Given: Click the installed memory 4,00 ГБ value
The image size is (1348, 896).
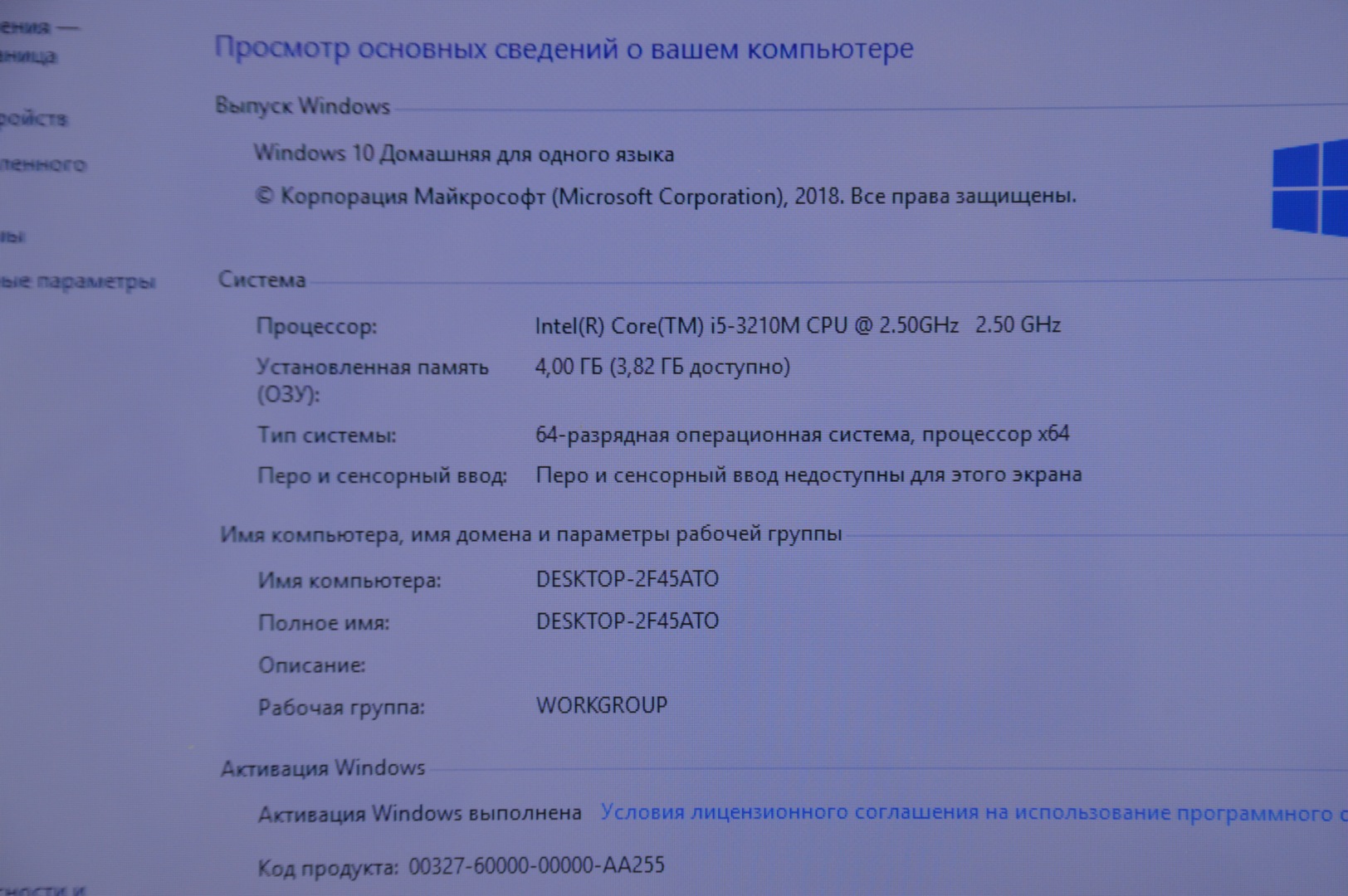Looking at the screenshot, I should (662, 367).
